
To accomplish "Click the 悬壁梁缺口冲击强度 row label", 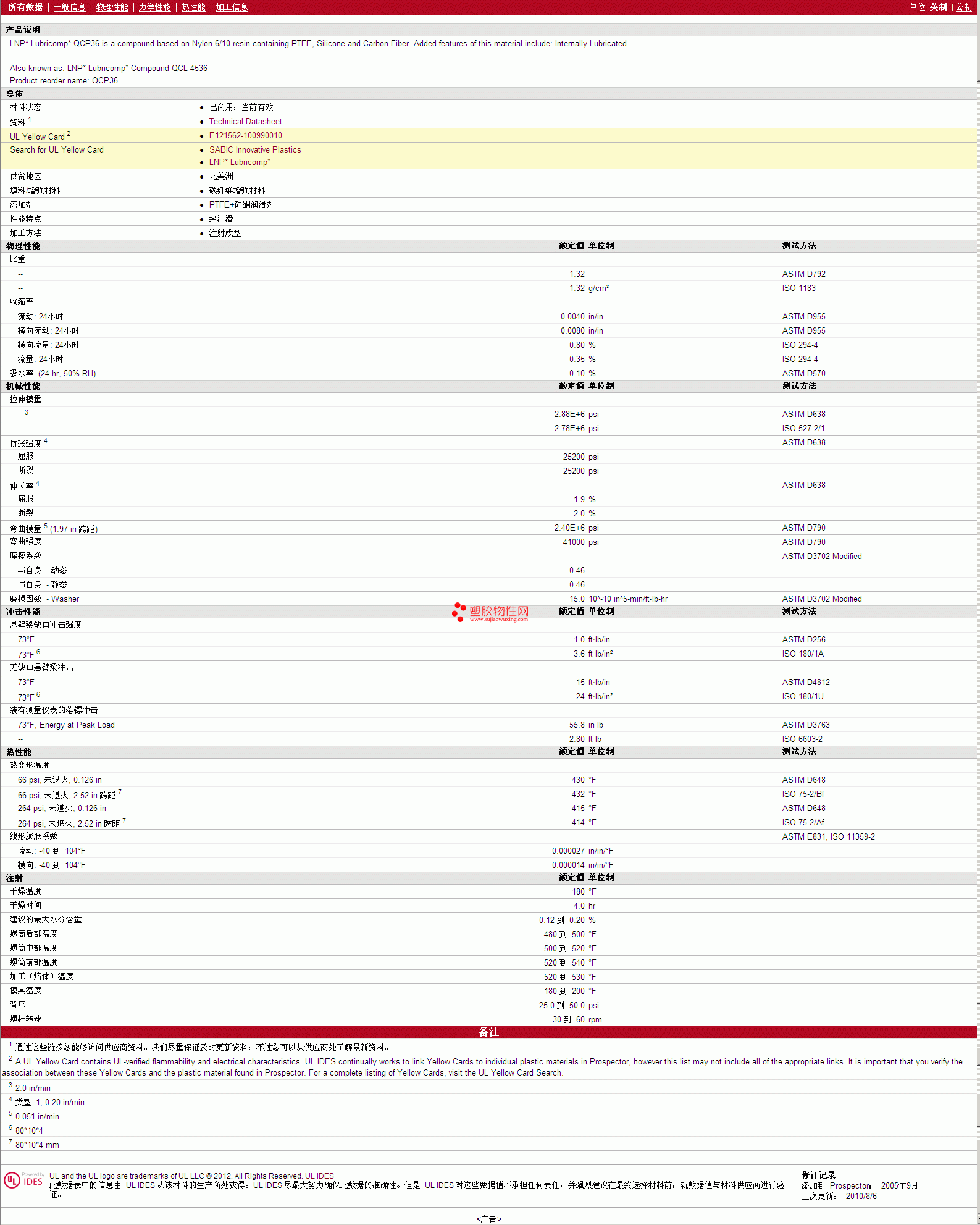I will pos(46,625).
